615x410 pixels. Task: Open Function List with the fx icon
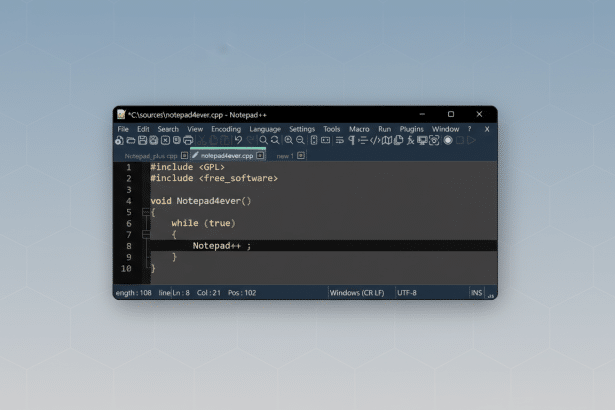410,140
